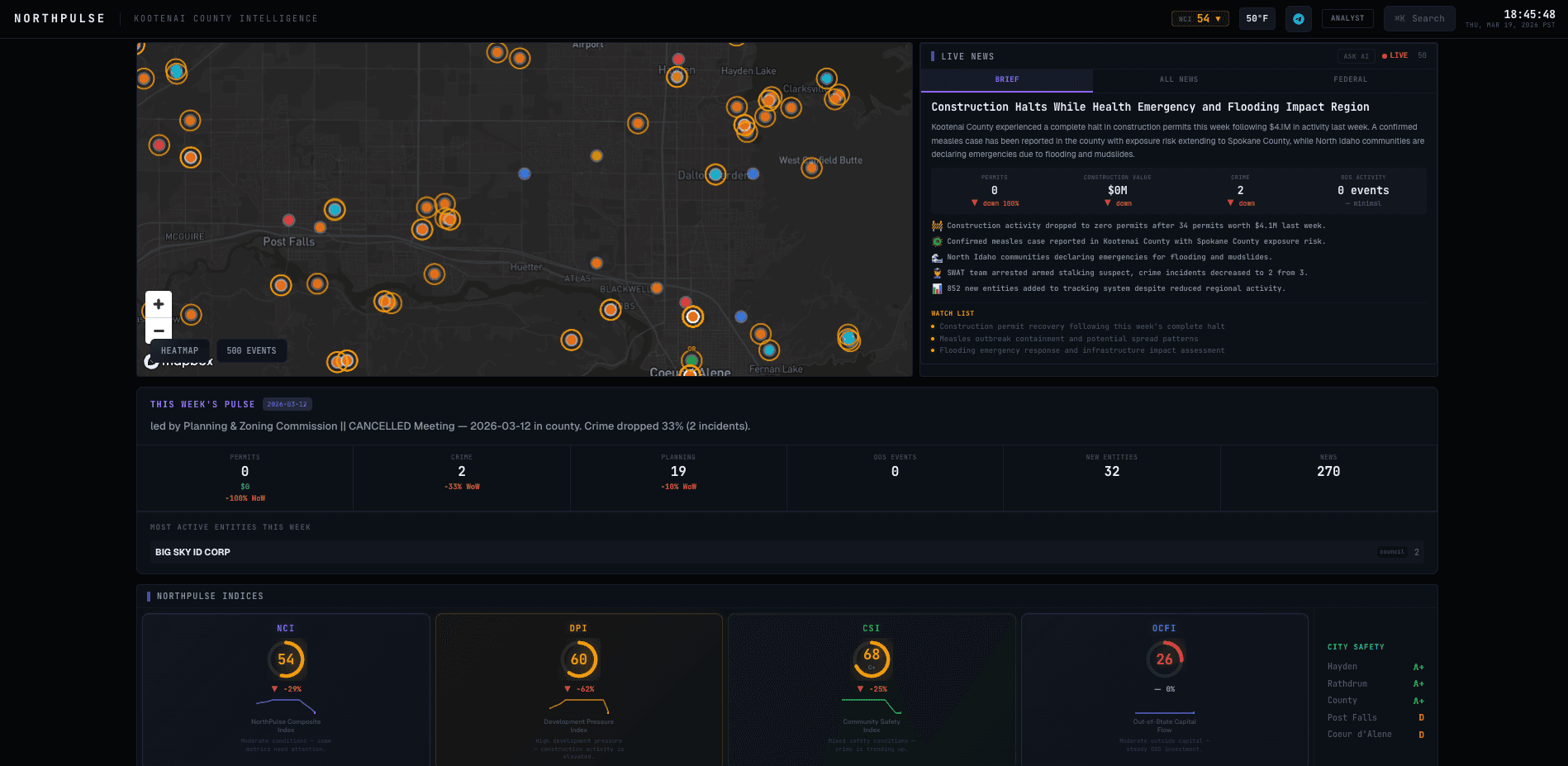Expand the BIG SKY ID CORP entity row

tap(785, 552)
